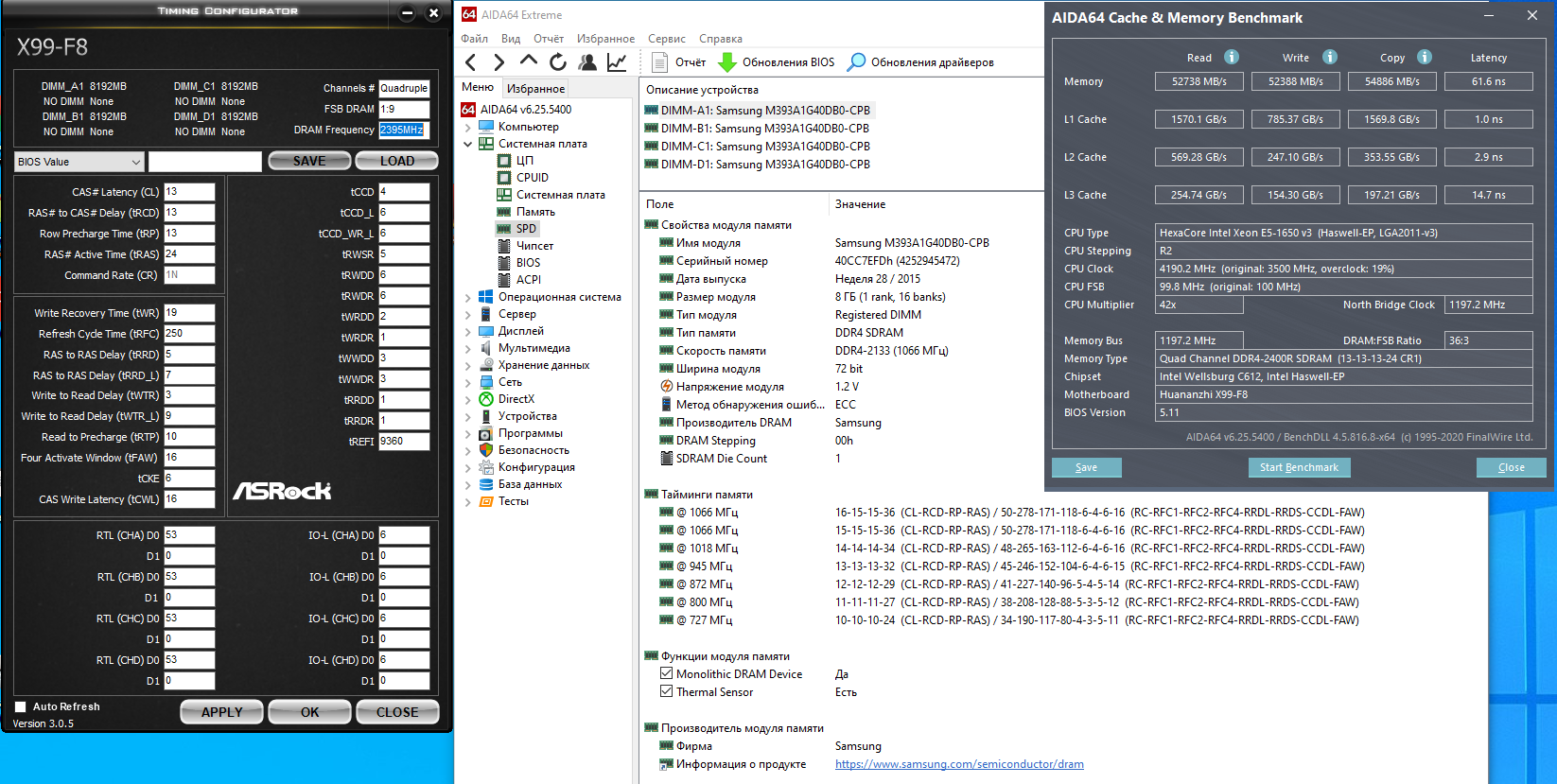Click CLOSE in Timing Configurator
1557x784 pixels.
point(397,712)
